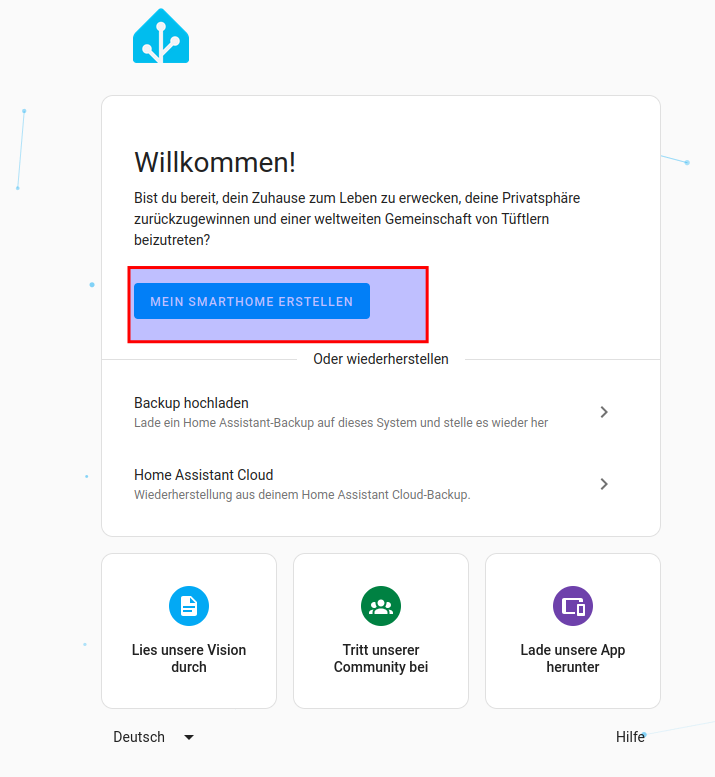
Task: Click the chevron next to Backup hochladen
Action: click(603, 412)
